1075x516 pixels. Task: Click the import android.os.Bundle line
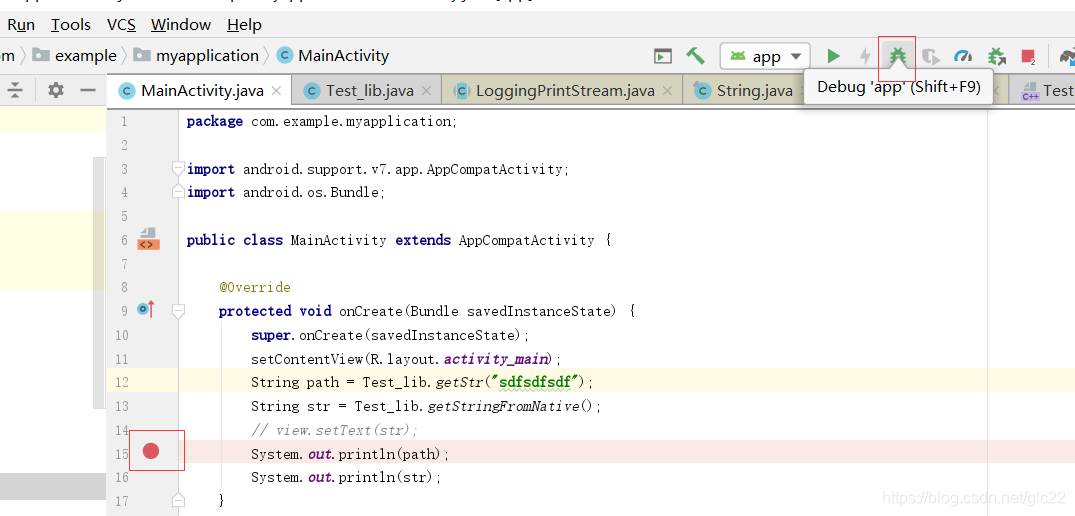coord(286,193)
